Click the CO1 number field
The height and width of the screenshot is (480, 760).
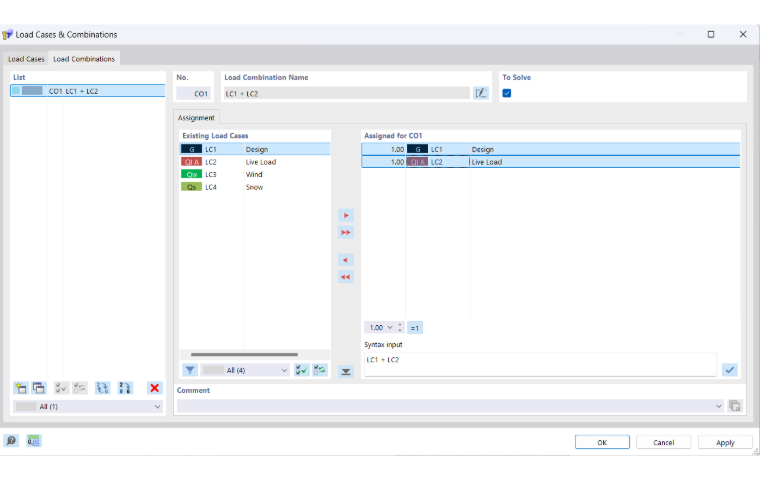(193, 93)
